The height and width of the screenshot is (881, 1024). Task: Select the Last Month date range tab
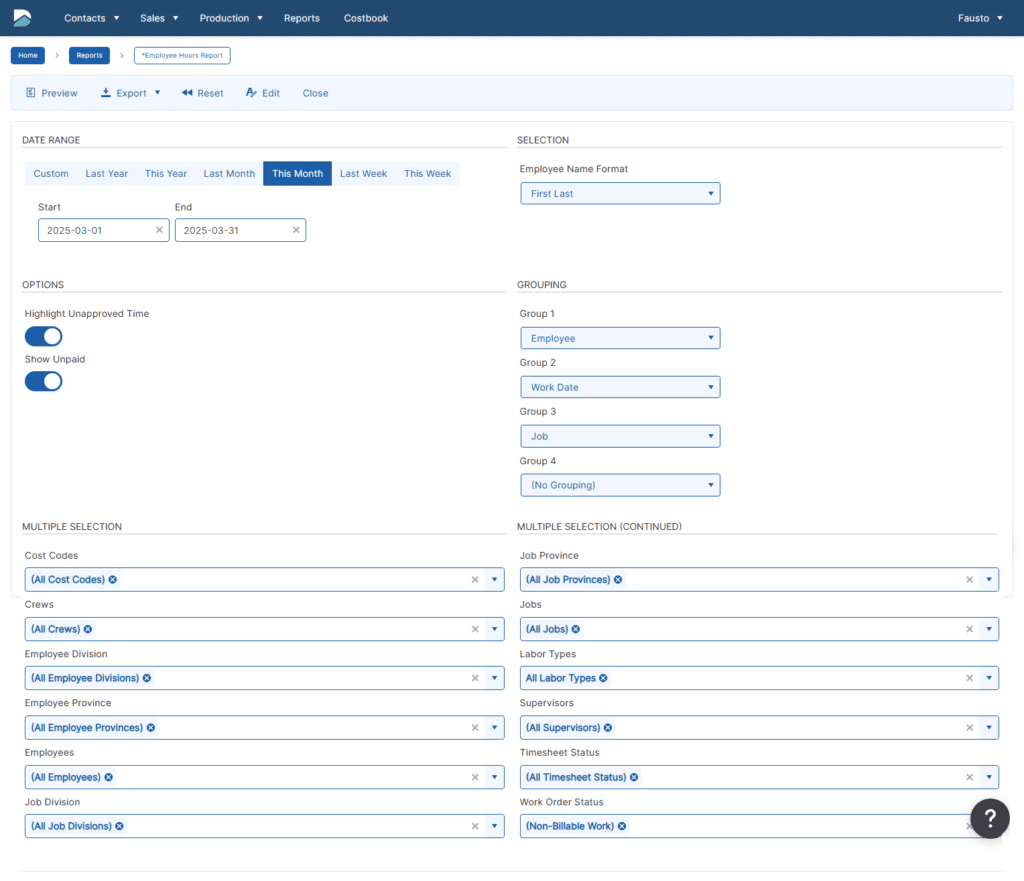click(229, 174)
